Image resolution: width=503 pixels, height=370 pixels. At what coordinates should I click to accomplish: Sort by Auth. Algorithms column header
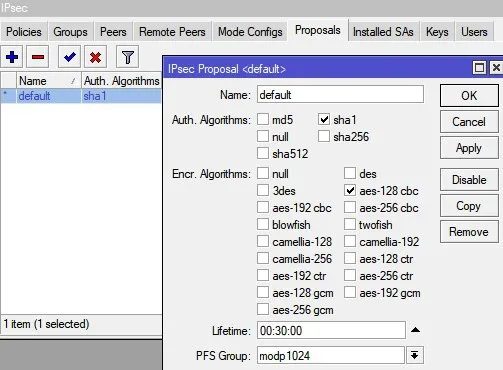[x=121, y=81]
